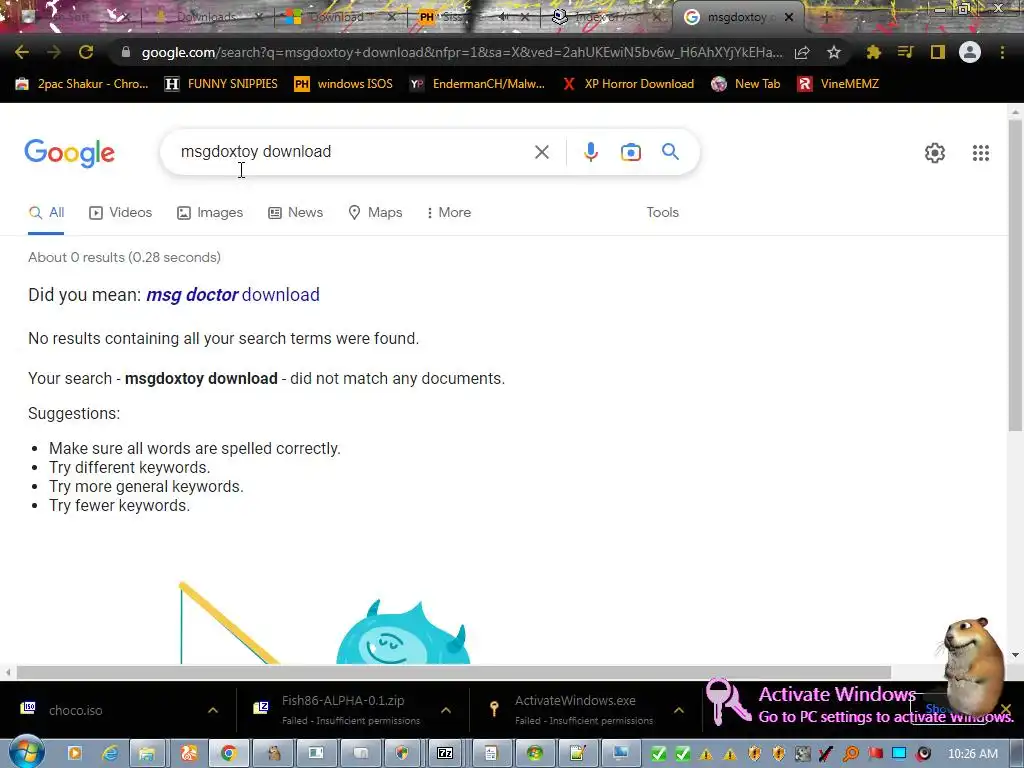Share this page via share icon
This screenshot has height=768, width=1024.
pos(802,52)
